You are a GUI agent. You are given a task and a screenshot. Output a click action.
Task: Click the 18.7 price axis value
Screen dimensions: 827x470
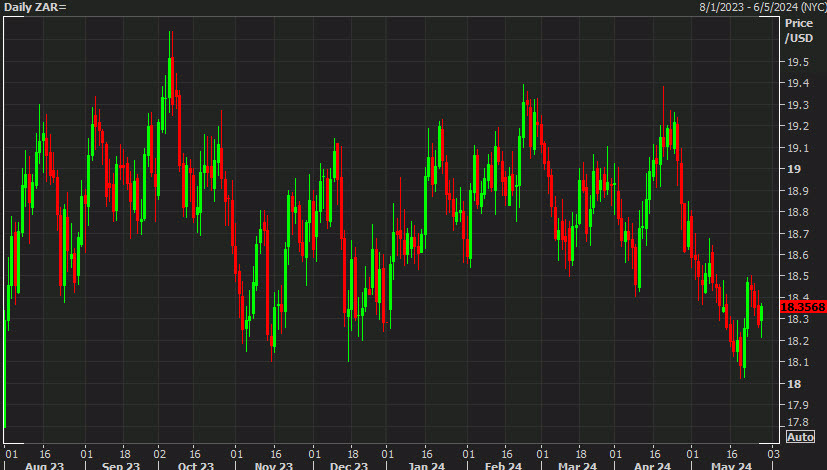point(798,234)
